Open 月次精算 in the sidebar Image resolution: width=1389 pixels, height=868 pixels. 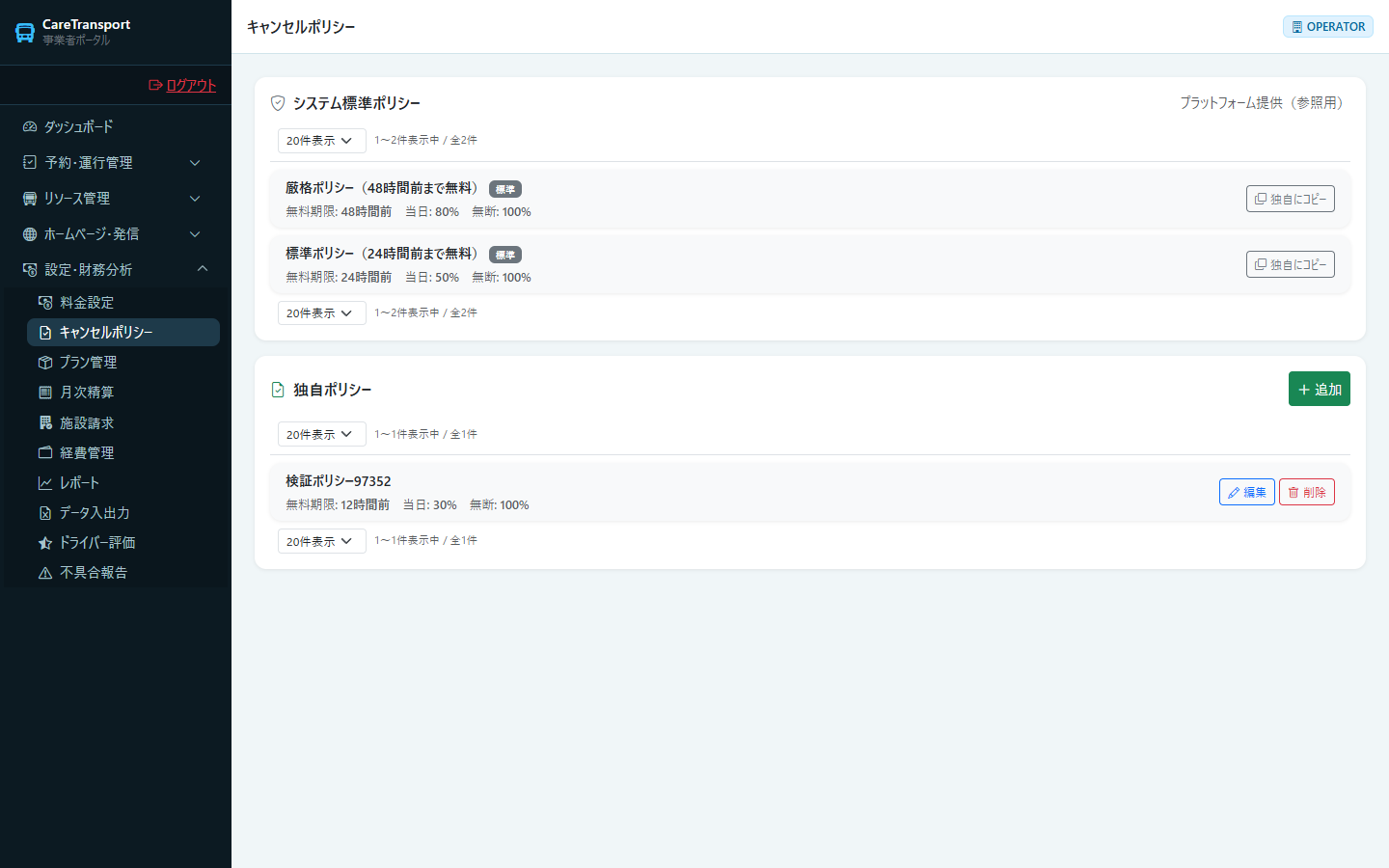[x=123, y=393]
